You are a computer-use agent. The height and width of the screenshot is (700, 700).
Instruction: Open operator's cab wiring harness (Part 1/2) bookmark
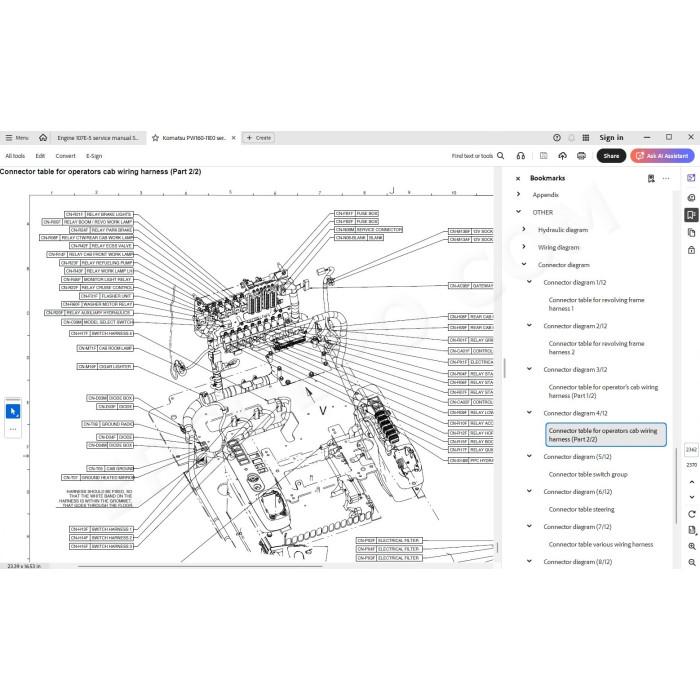[603, 392]
